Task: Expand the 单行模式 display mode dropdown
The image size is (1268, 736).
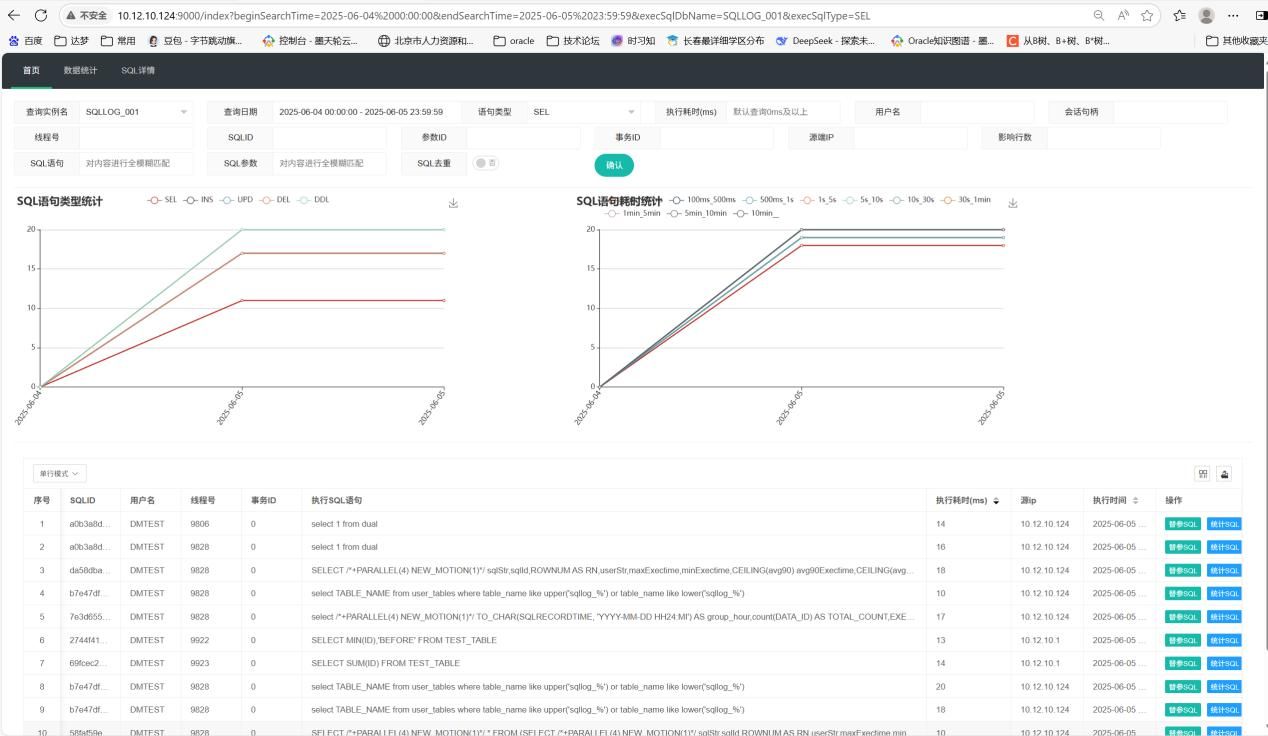Action: tap(60, 473)
